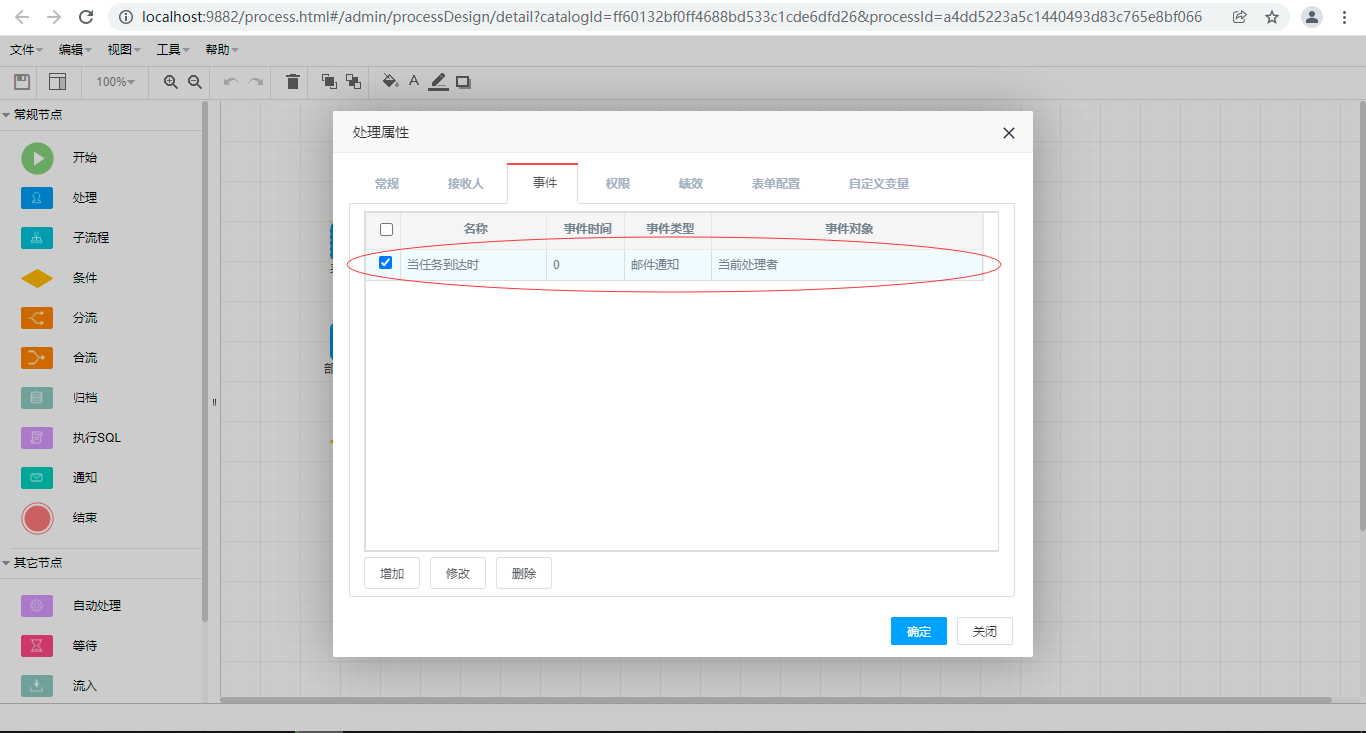Select the 处理 process node icon

tap(37, 198)
